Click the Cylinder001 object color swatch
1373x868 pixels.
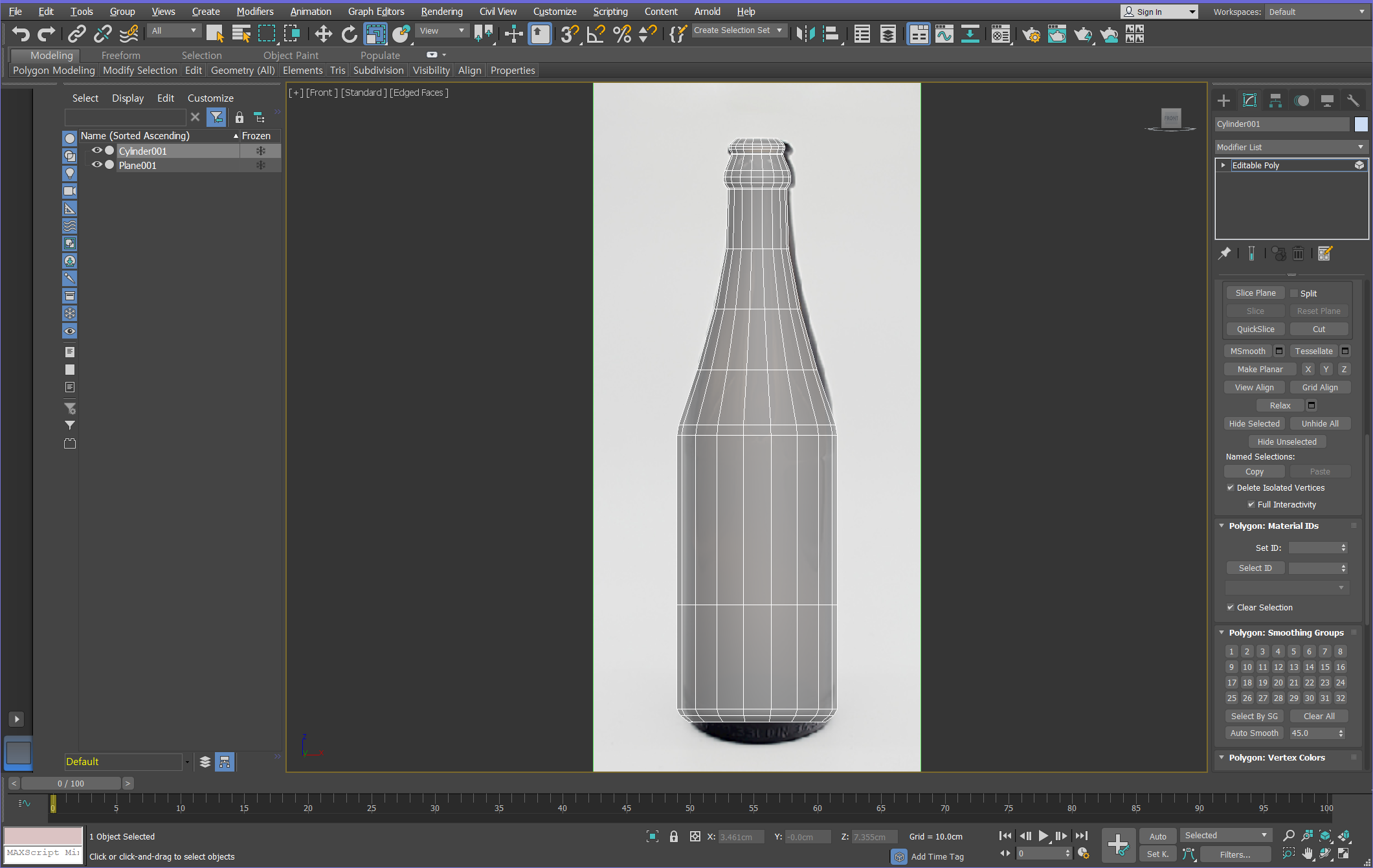1361,124
